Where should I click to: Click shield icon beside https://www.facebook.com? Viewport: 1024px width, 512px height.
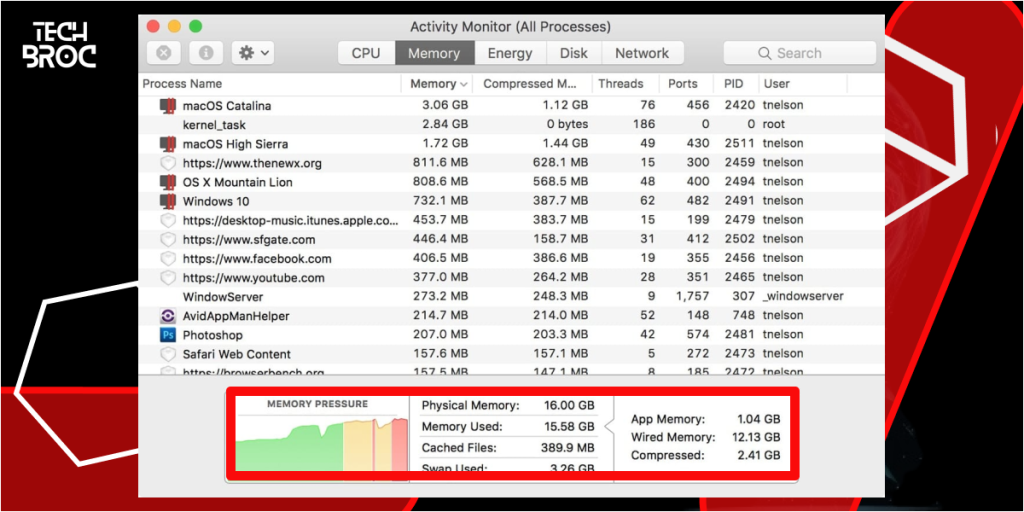(168, 259)
